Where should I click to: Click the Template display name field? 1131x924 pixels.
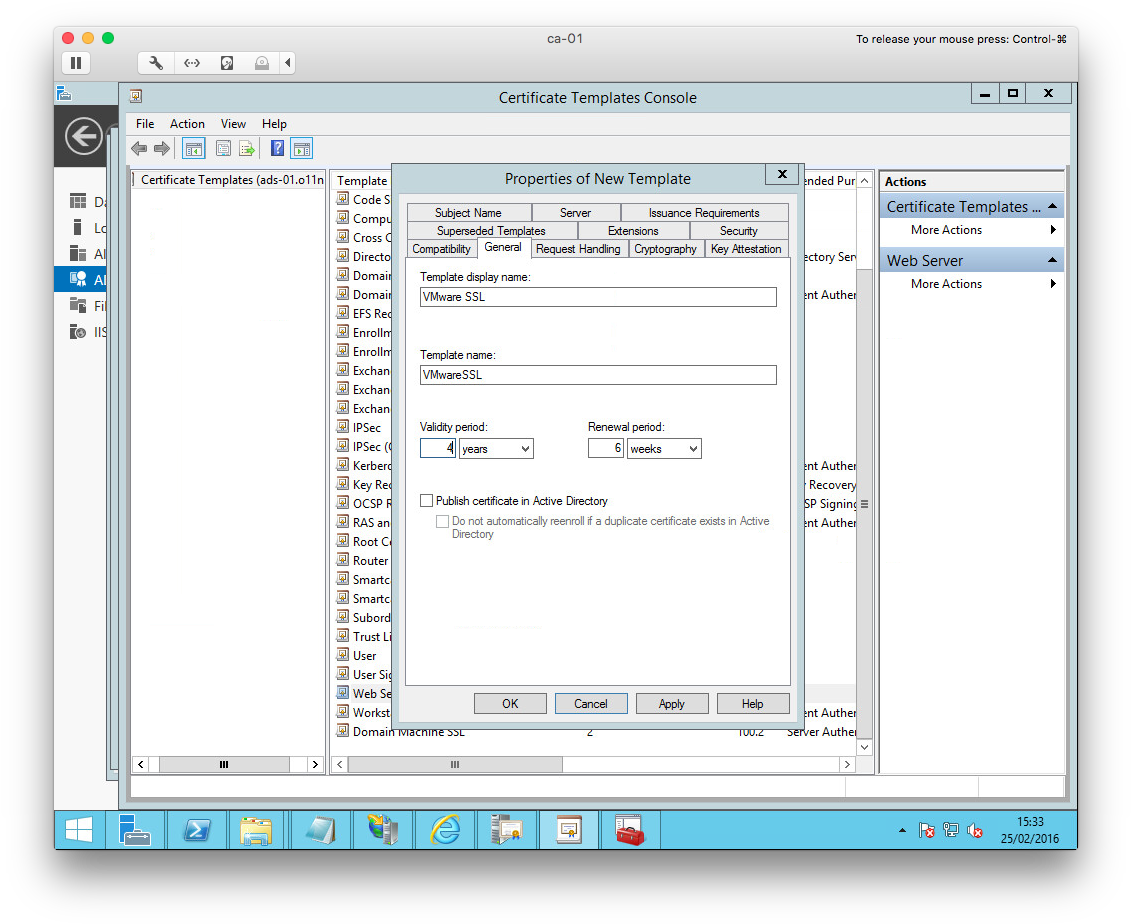coord(598,297)
